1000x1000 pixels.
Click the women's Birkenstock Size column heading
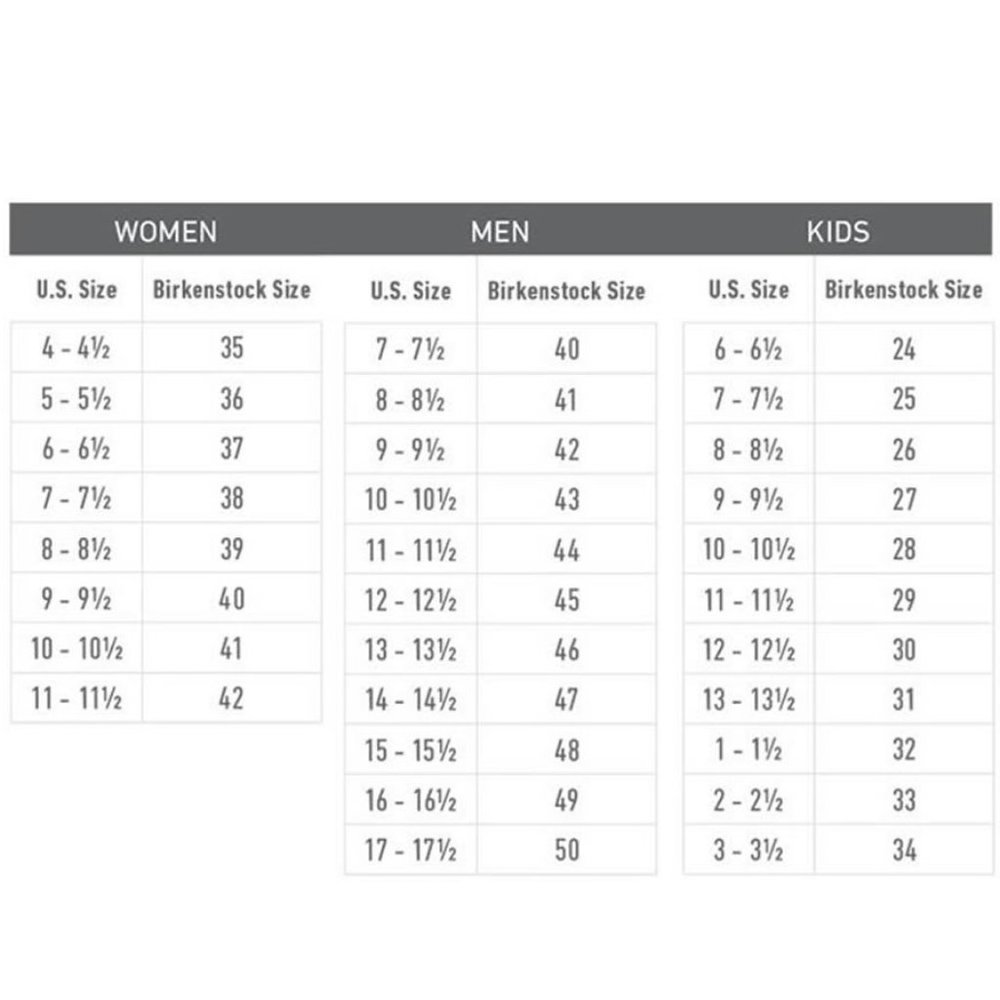click(232, 290)
